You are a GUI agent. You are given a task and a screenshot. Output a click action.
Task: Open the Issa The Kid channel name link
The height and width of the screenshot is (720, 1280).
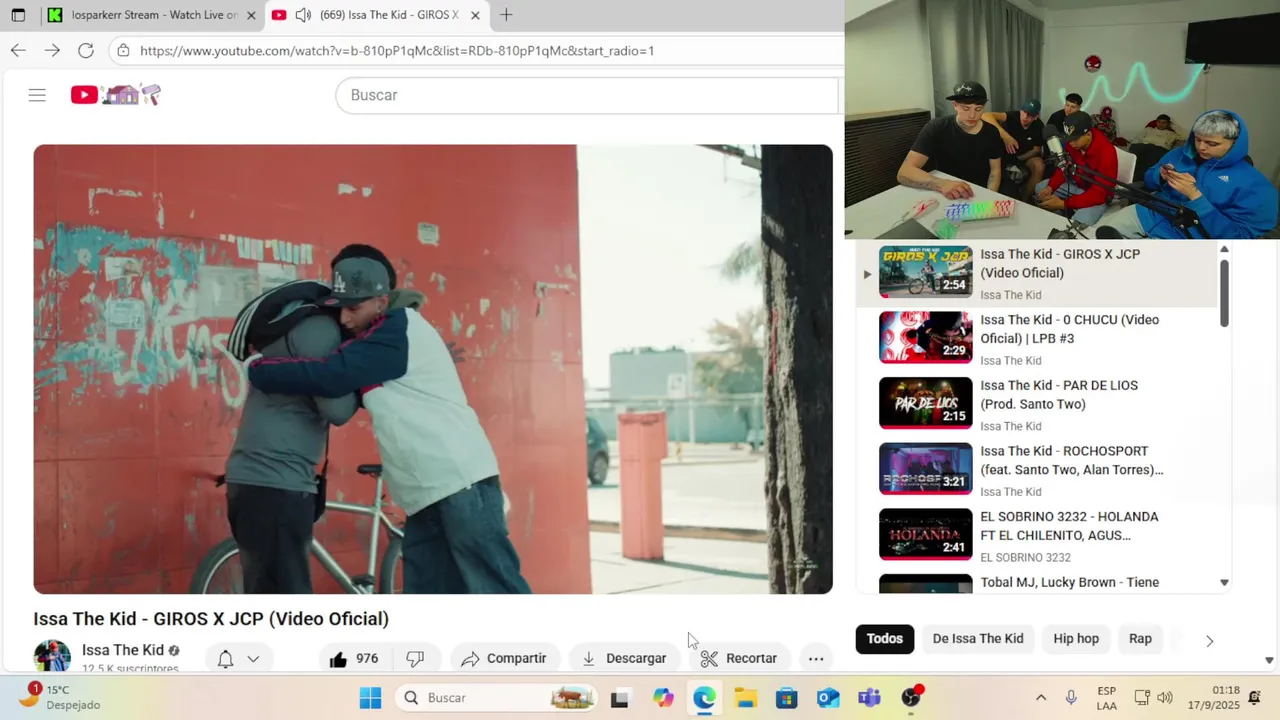(123, 650)
